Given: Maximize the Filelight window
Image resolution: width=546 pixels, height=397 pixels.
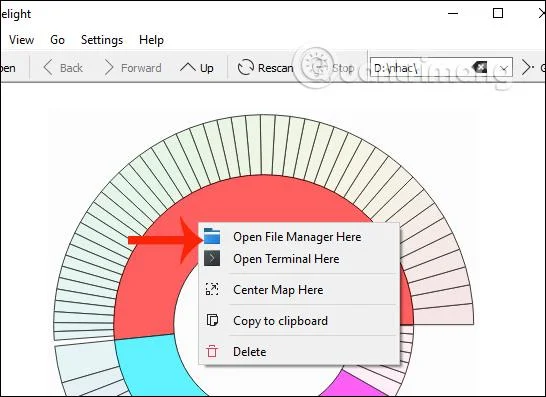Looking at the screenshot, I should [498, 13].
